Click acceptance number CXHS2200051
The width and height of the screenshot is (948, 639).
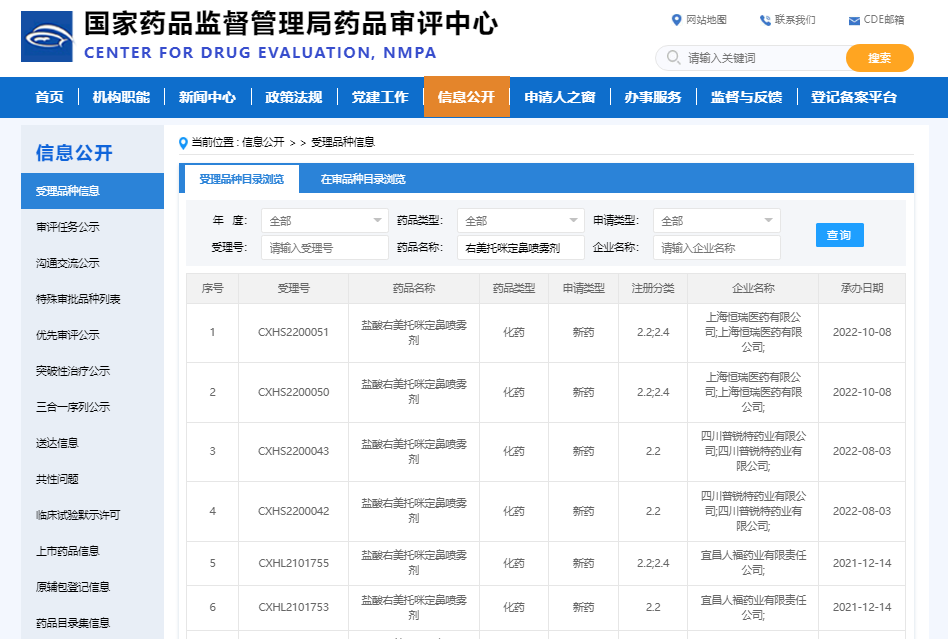tap(293, 332)
